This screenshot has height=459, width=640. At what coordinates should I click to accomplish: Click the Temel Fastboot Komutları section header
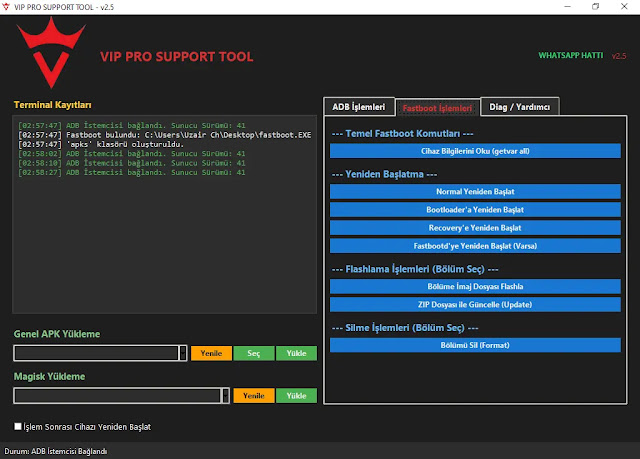(x=402, y=134)
